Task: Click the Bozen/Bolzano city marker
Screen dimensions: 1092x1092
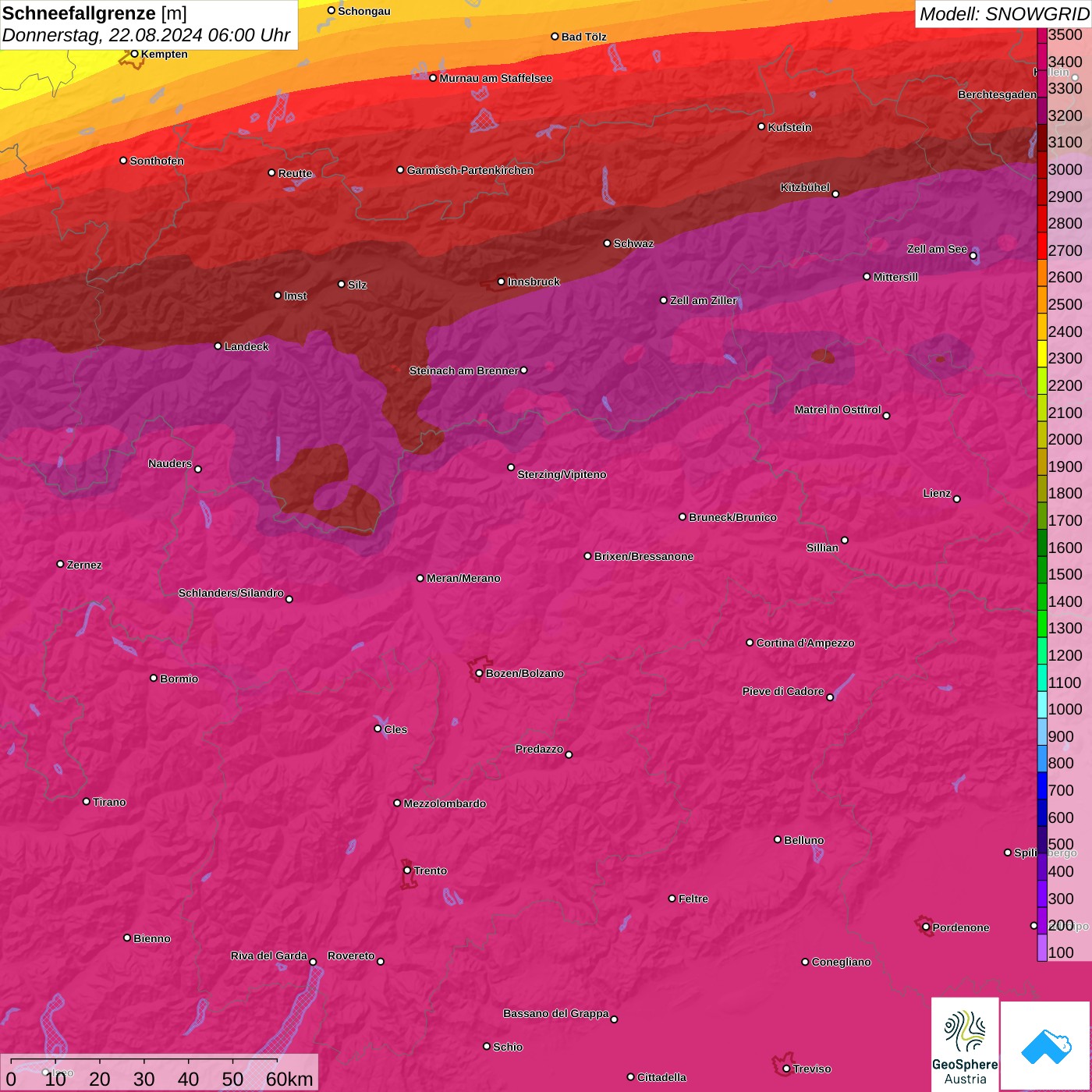Action: 479,673
